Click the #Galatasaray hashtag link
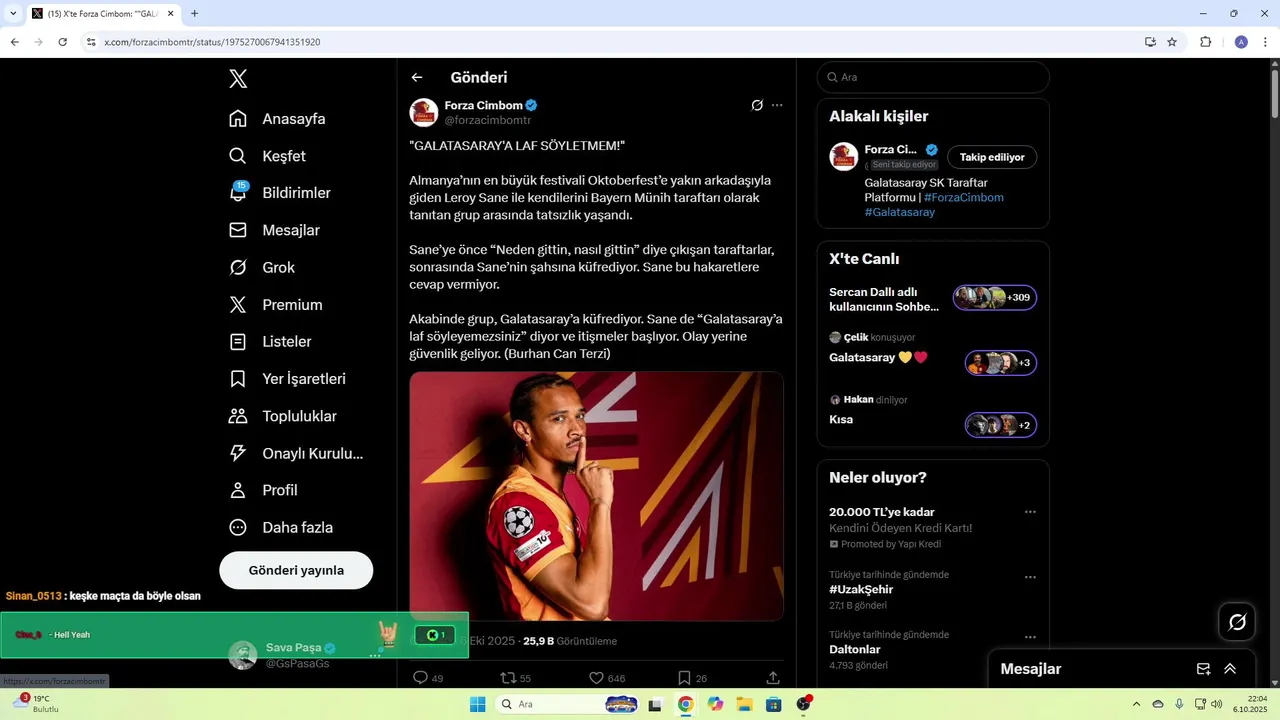 coord(900,212)
